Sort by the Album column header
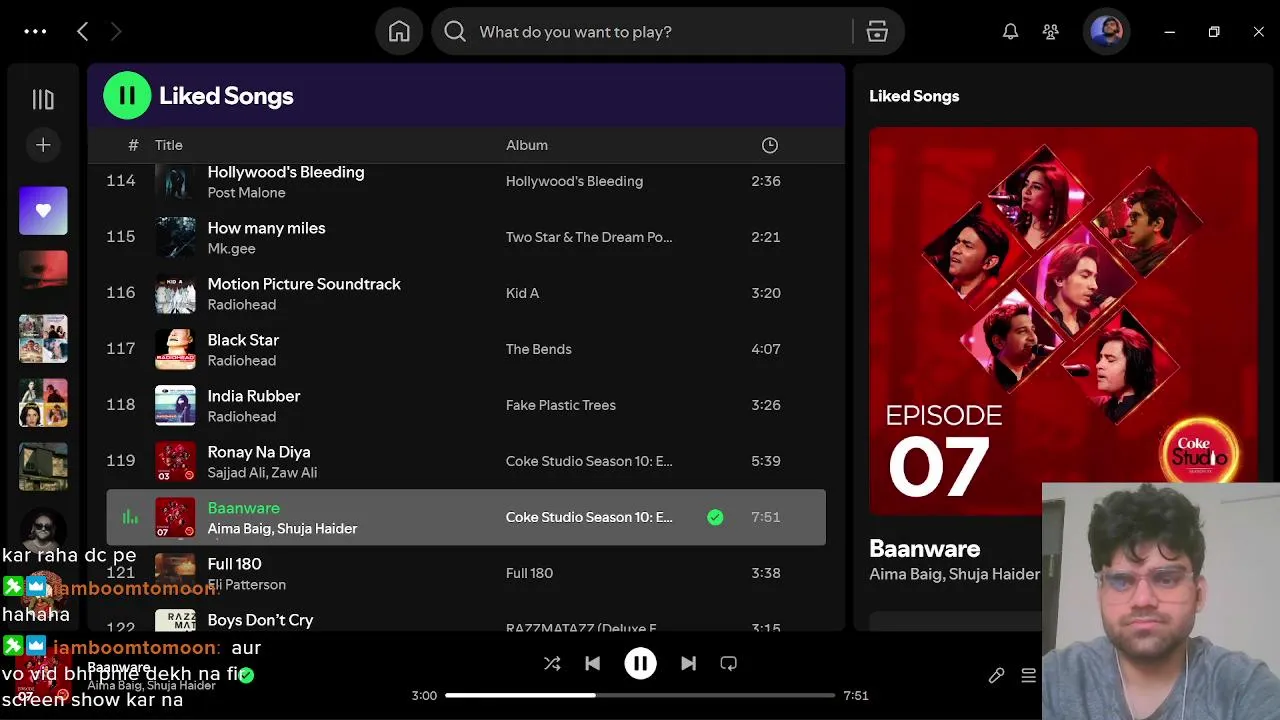This screenshot has height=720, width=1280. pyautogui.click(x=527, y=145)
